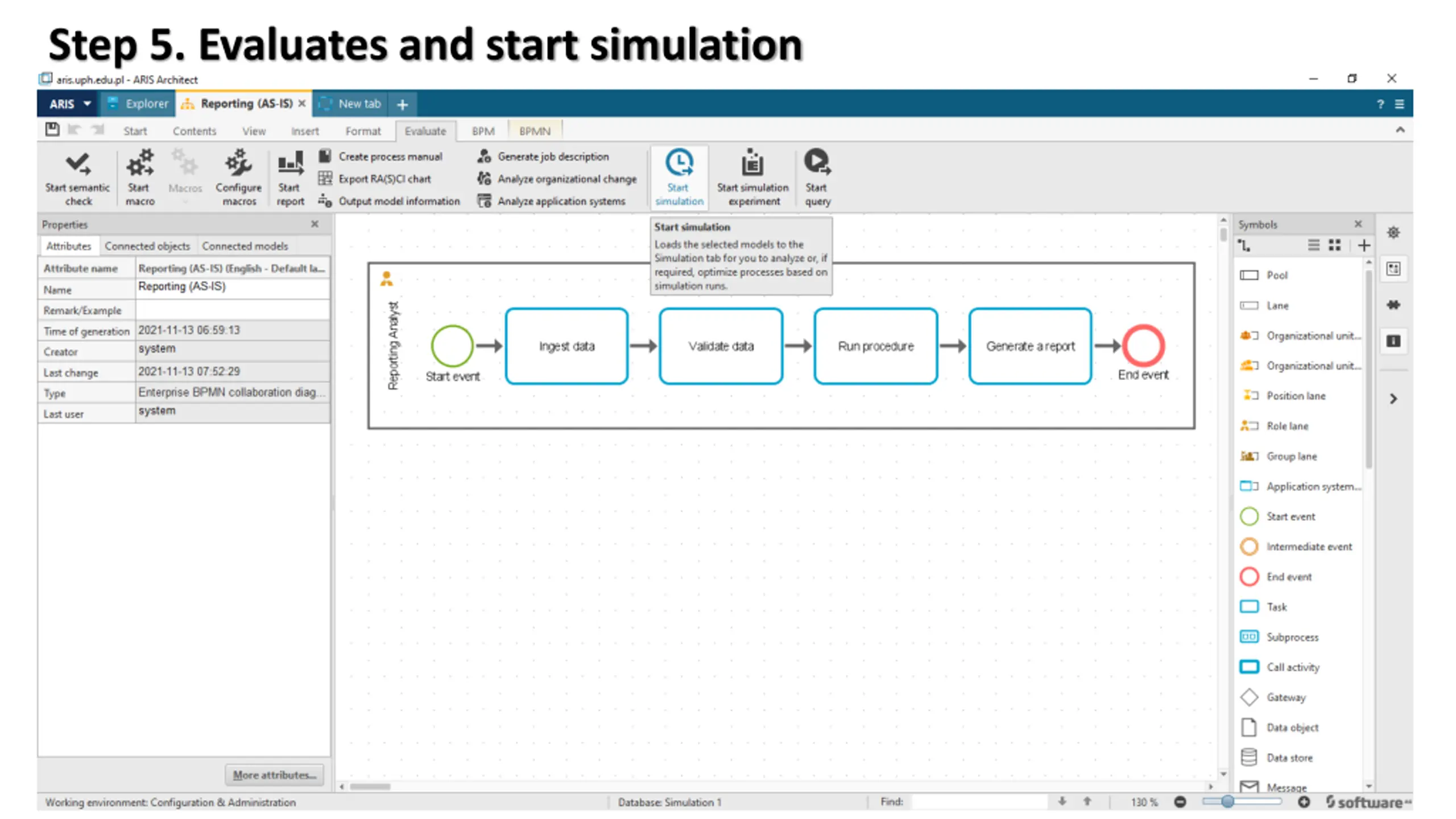1456x819 pixels.
Task: Switch Symbols panel to list view
Action: [x=1313, y=245]
